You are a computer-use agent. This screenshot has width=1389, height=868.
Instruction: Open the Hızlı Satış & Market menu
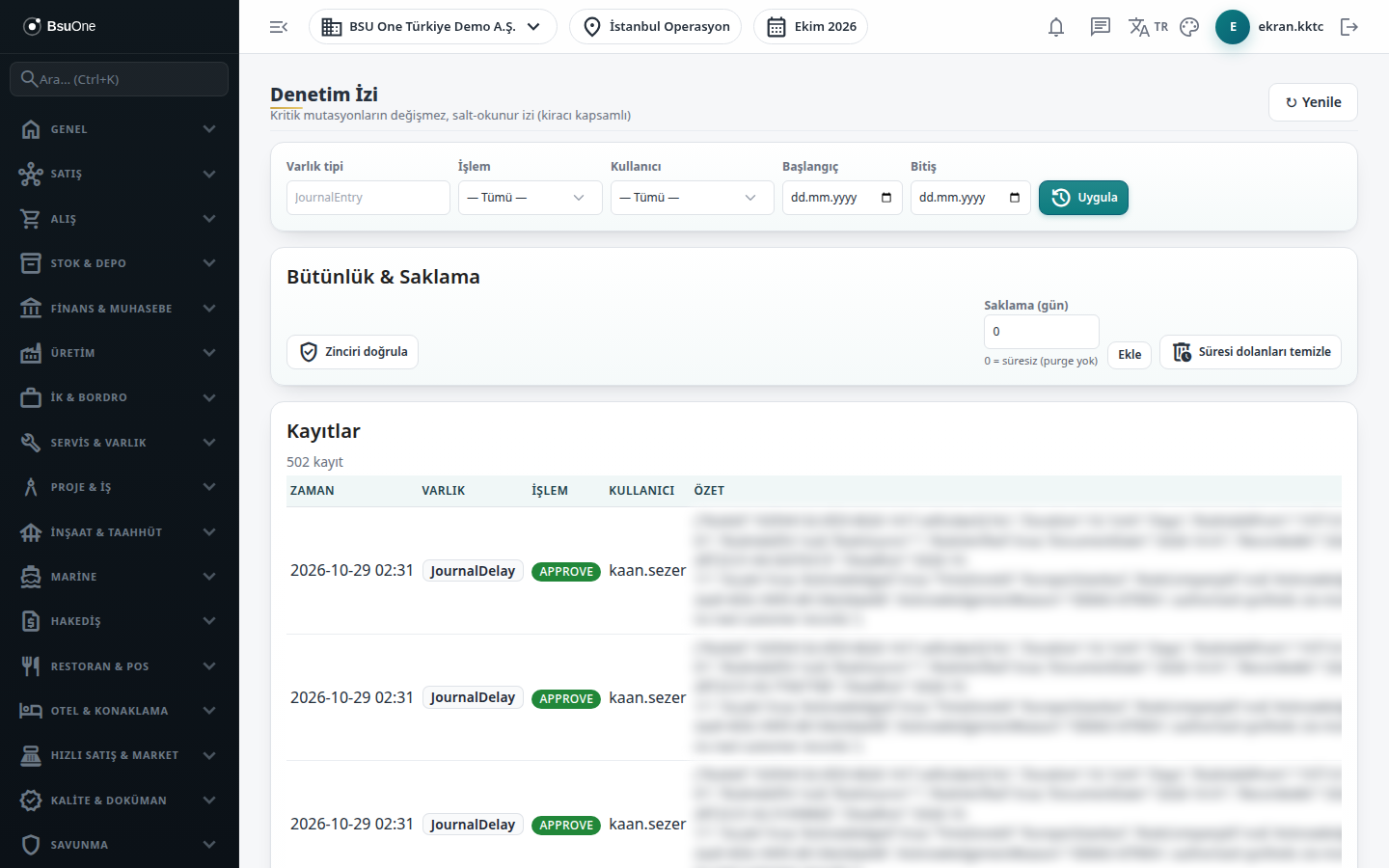tap(120, 755)
